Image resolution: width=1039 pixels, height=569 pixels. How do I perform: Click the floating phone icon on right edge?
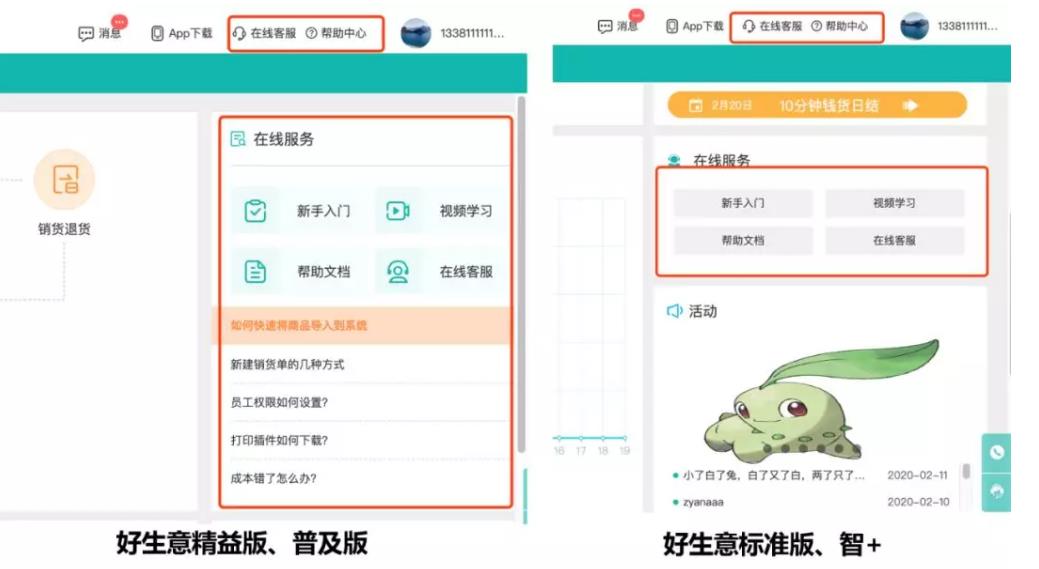coord(996,452)
